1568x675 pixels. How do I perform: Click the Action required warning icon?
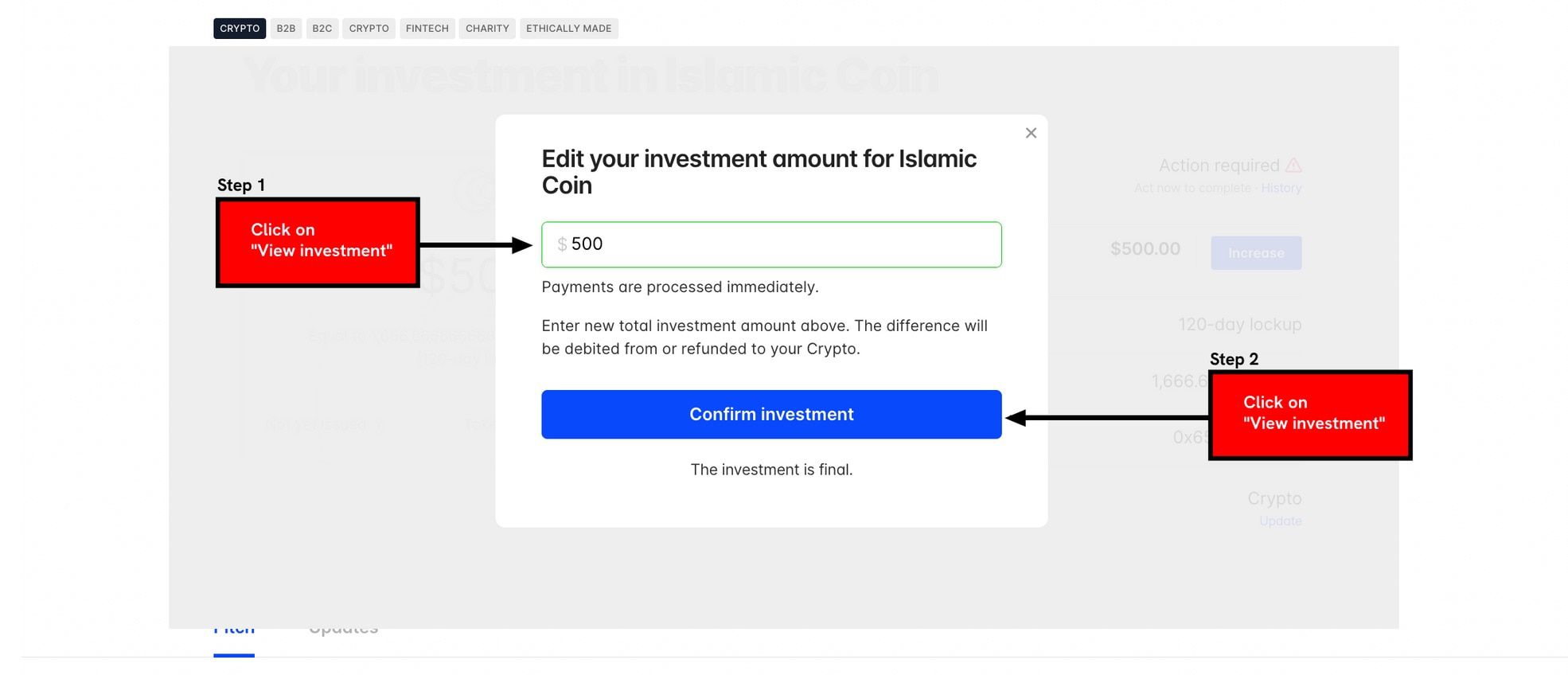(1293, 165)
